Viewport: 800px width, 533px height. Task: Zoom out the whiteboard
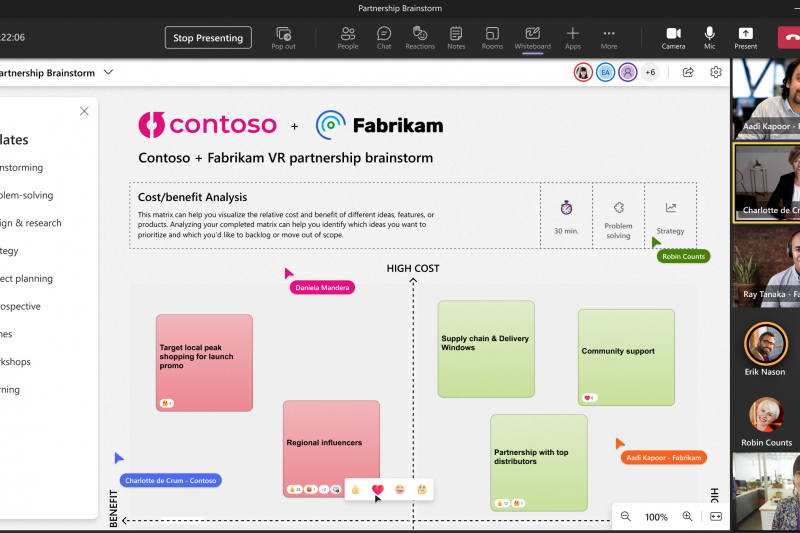(x=626, y=516)
